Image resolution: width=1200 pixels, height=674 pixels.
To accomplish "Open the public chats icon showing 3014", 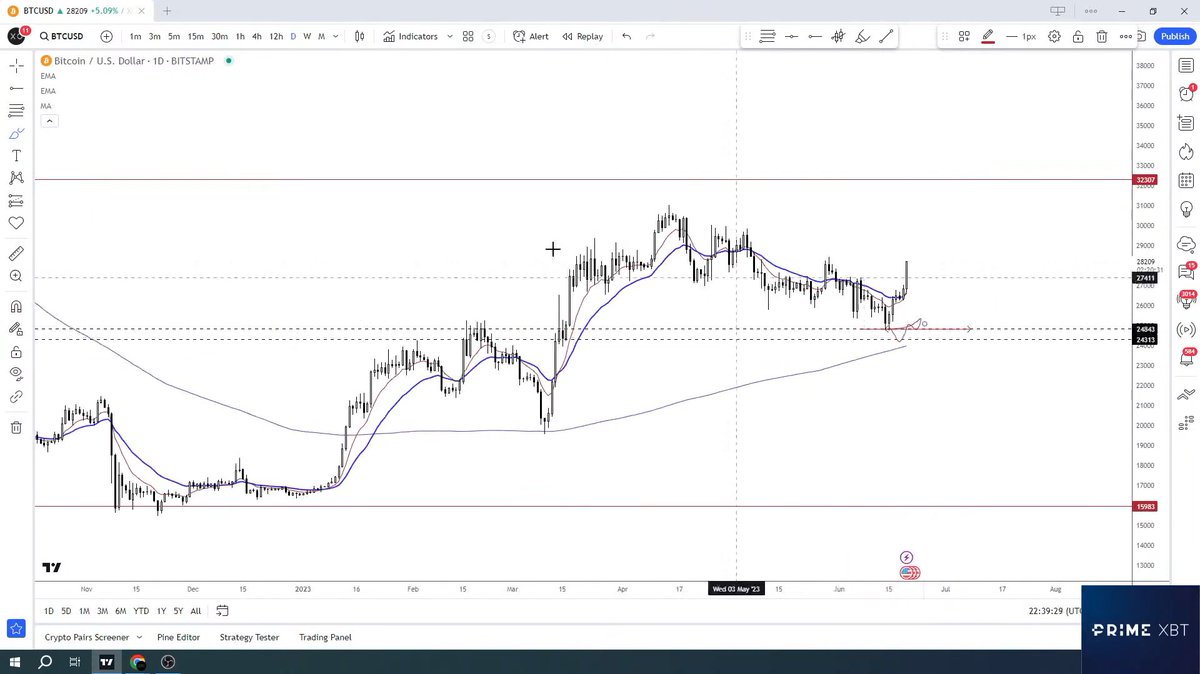I will point(1186,300).
